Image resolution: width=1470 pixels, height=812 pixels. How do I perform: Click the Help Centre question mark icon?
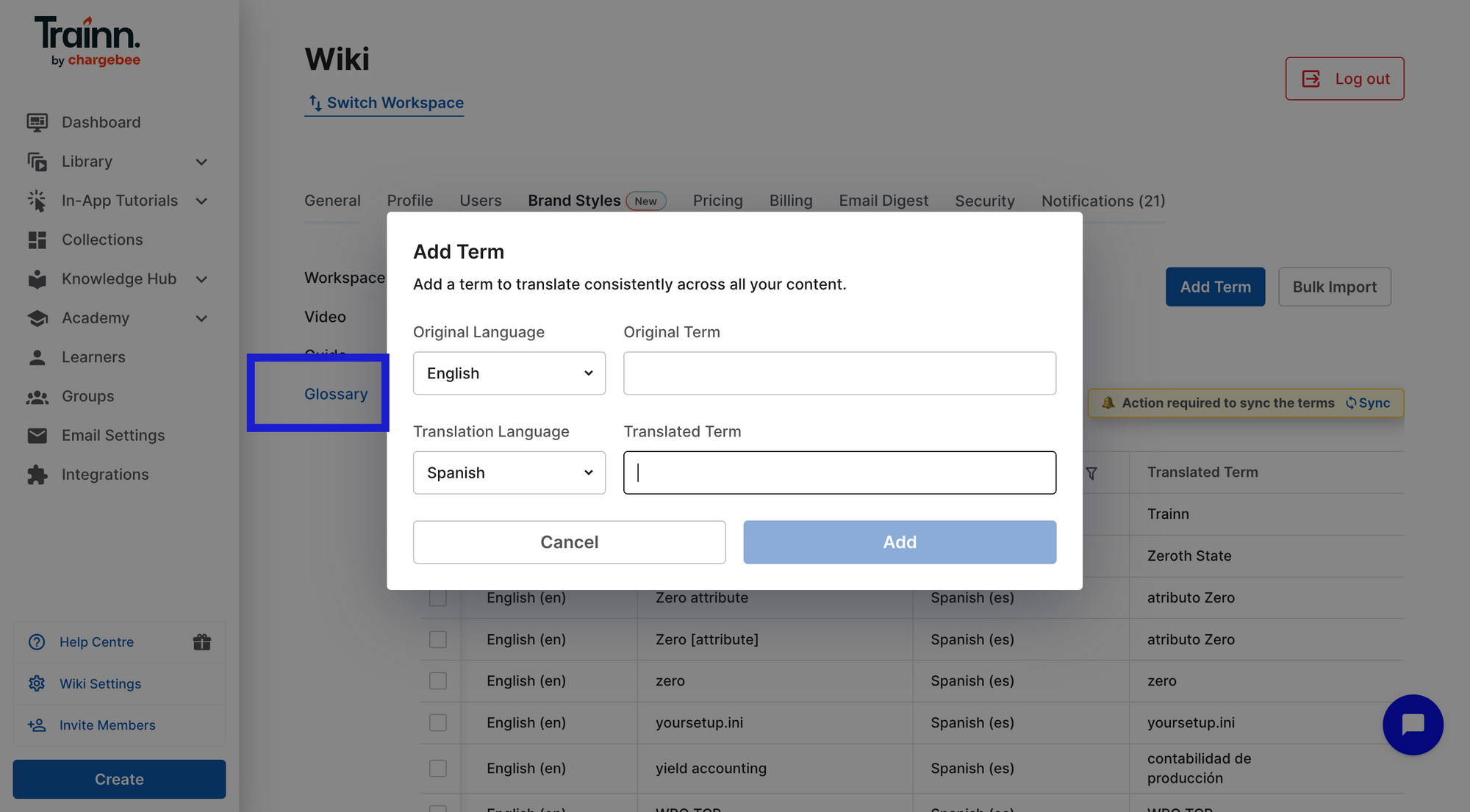[37, 642]
